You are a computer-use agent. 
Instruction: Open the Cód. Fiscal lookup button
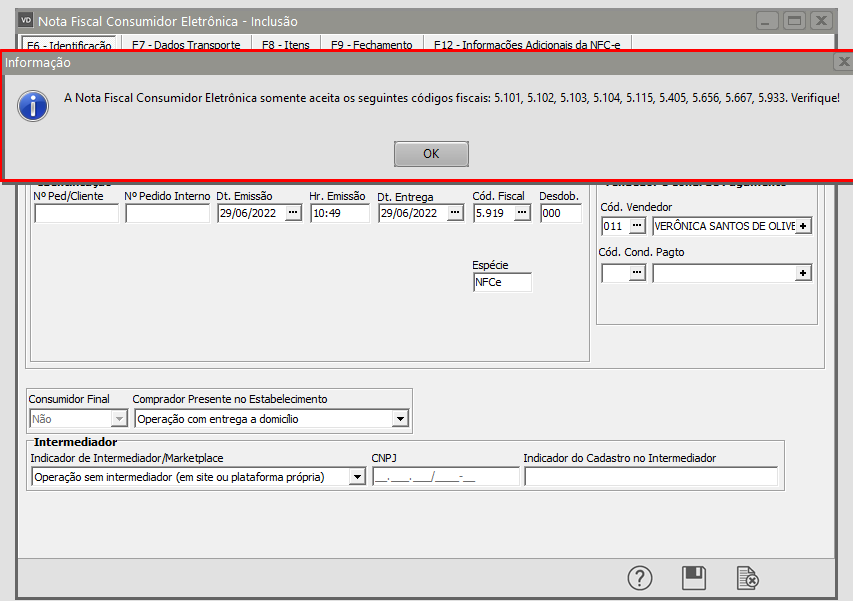tap(522, 213)
